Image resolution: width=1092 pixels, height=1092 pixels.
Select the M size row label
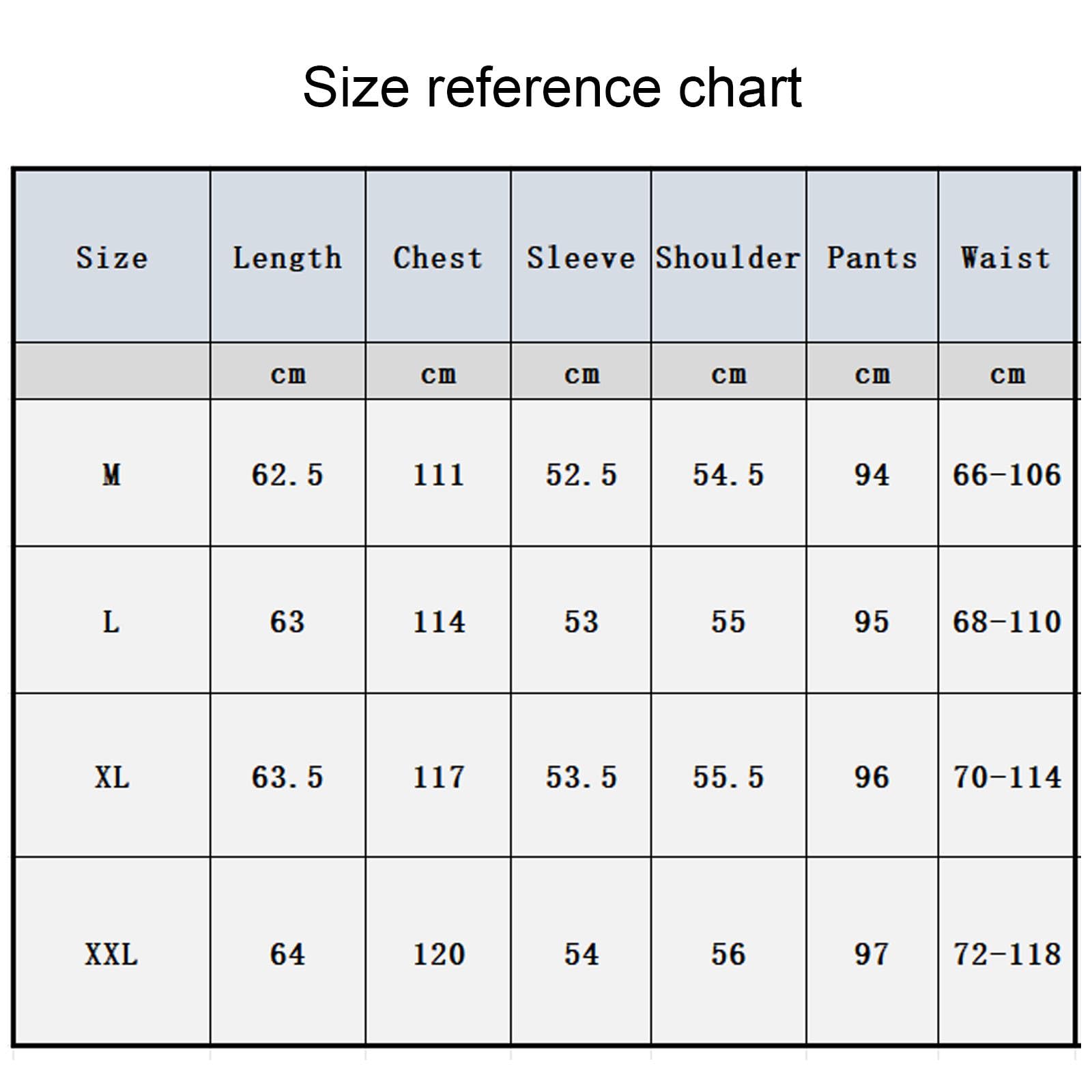[x=112, y=474]
